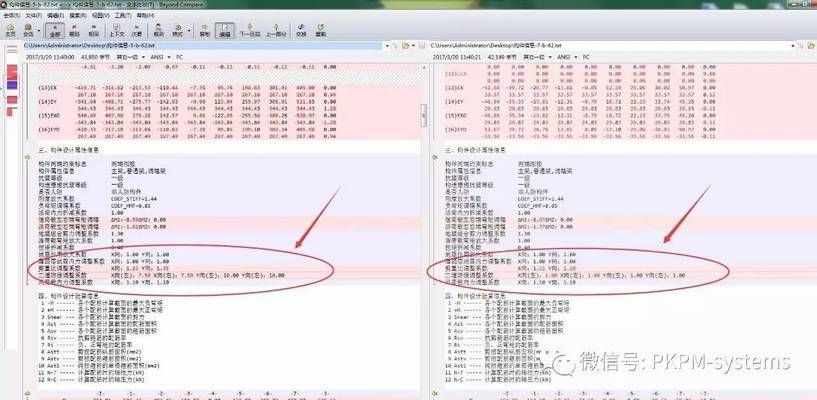Click the Format (格式) toolbar icon
The height and width of the screenshot is (400, 817).
pyautogui.click(x=178, y=30)
